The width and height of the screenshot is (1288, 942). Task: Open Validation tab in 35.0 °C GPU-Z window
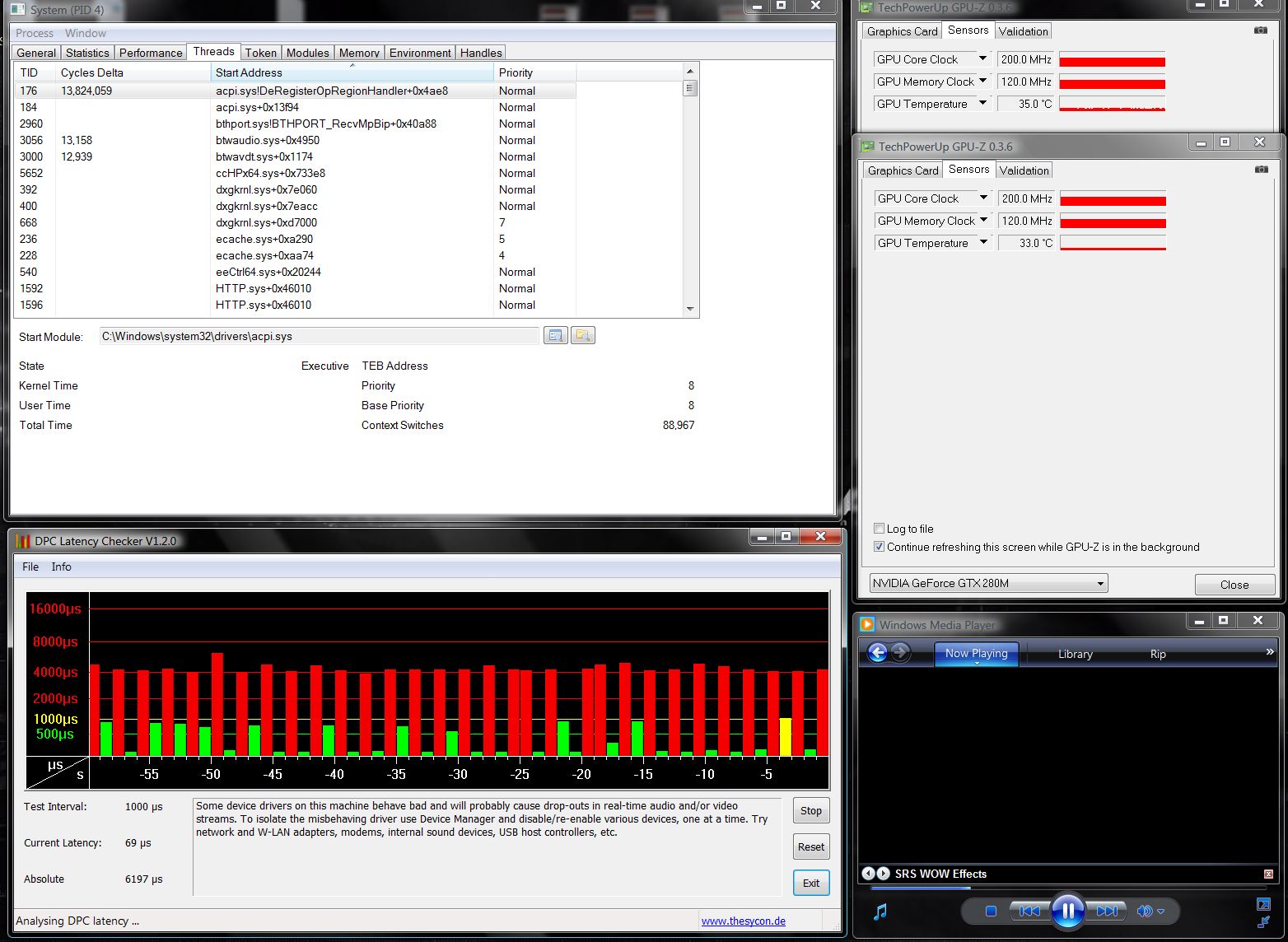click(1023, 31)
